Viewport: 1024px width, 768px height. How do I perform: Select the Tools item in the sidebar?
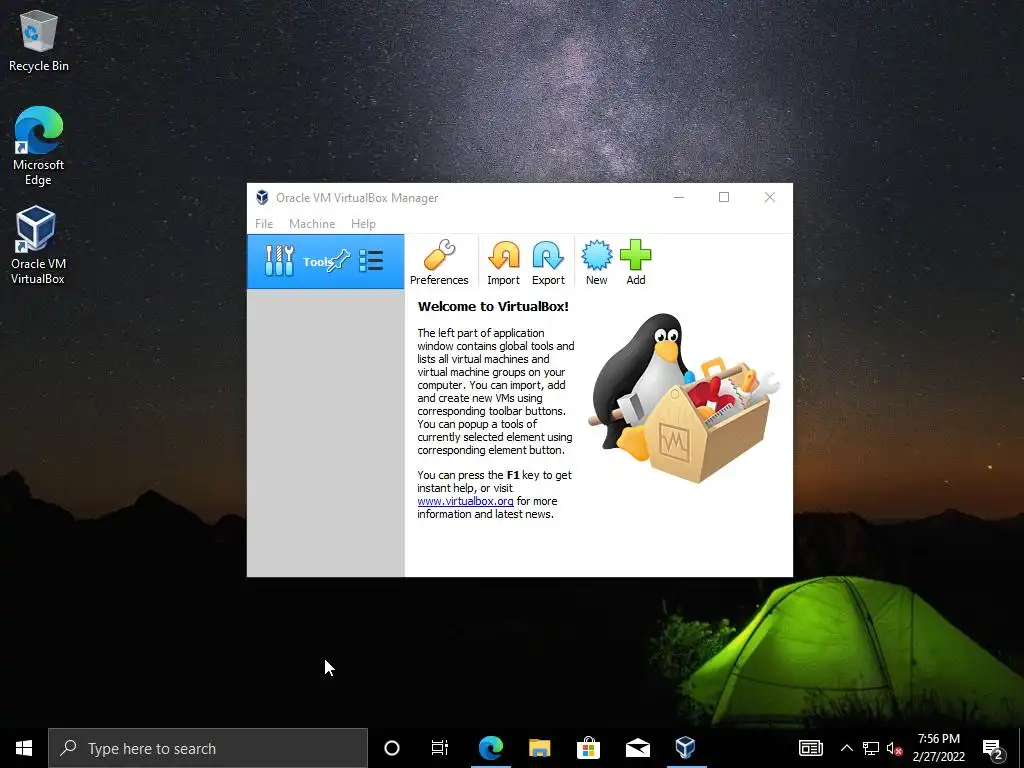point(325,261)
